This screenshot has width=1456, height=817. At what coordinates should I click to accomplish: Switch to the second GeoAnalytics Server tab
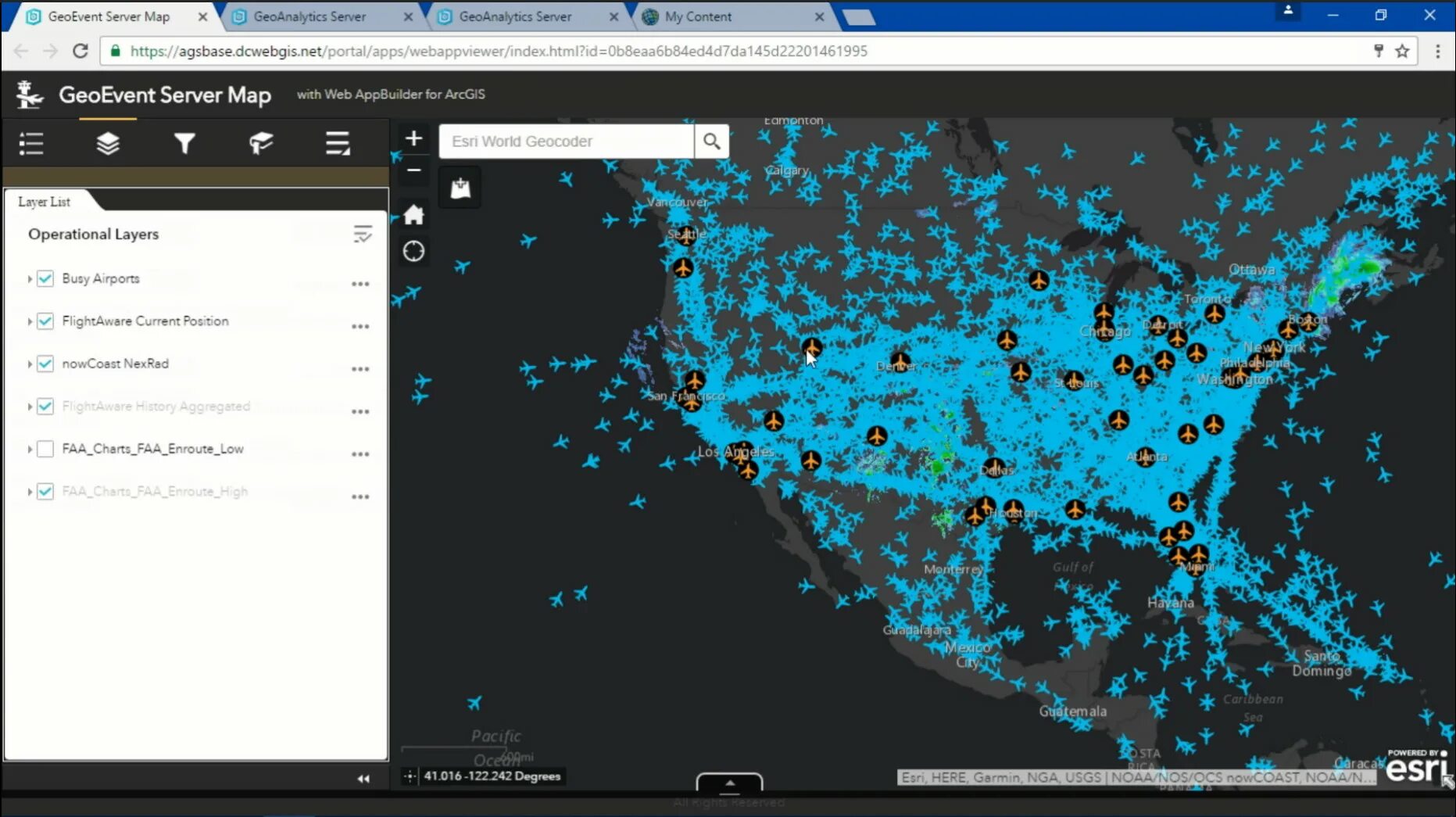coord(515,16)
